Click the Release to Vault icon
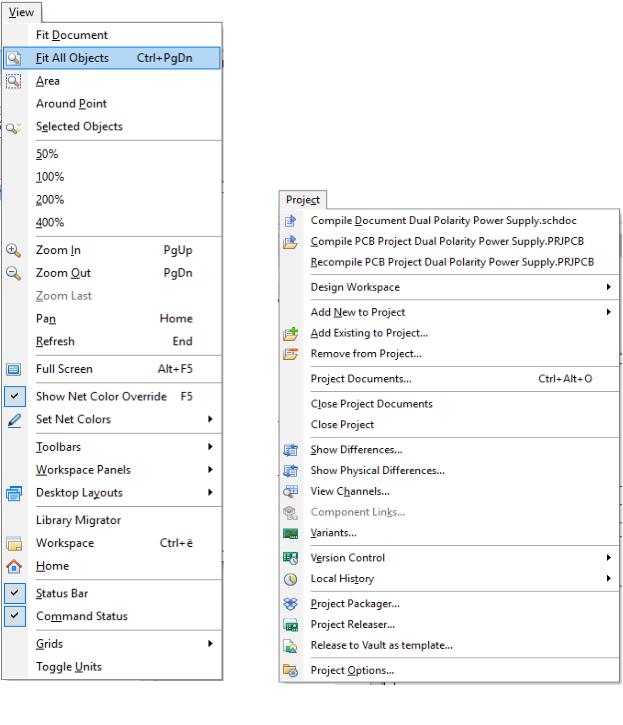623x725 pixels. (290, 645)
